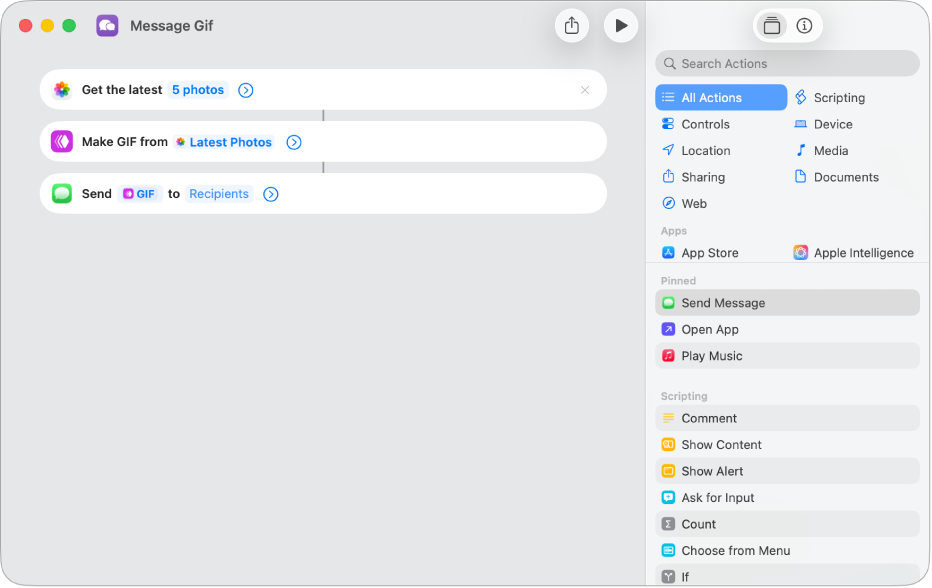
Task: Click the Sharing upload icon
Action: click(x=668, y=177)
